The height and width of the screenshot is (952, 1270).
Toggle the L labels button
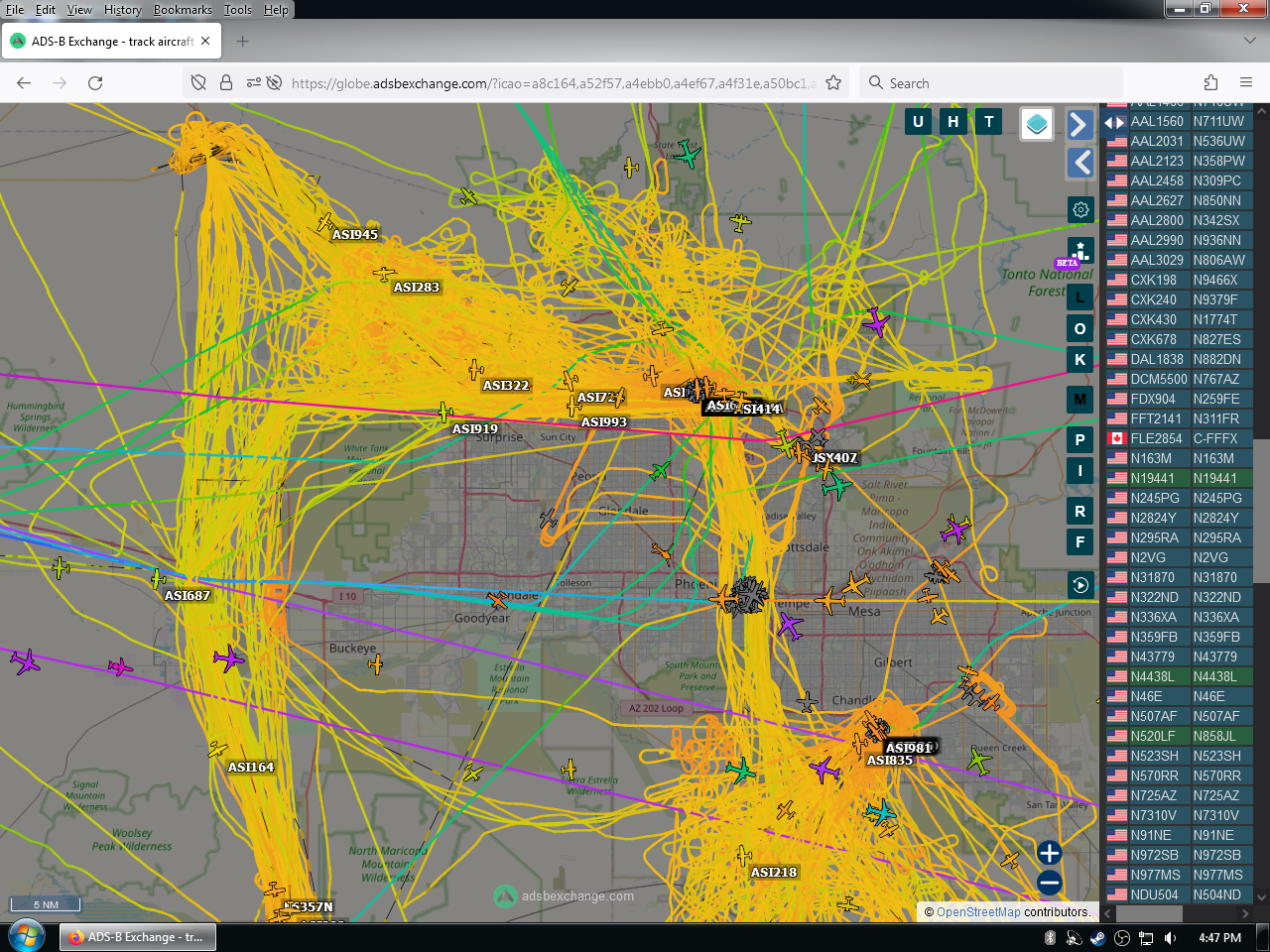coord(1080,297)
